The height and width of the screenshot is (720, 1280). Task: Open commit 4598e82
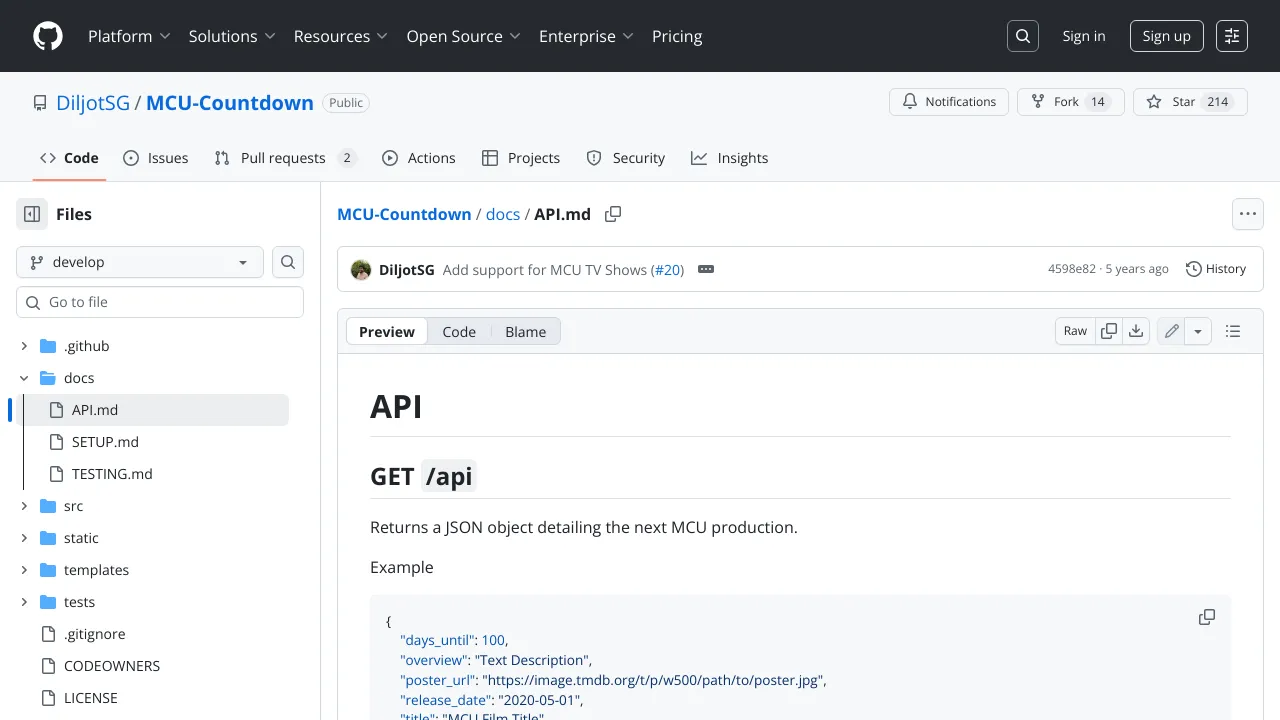click(1072, 269)
